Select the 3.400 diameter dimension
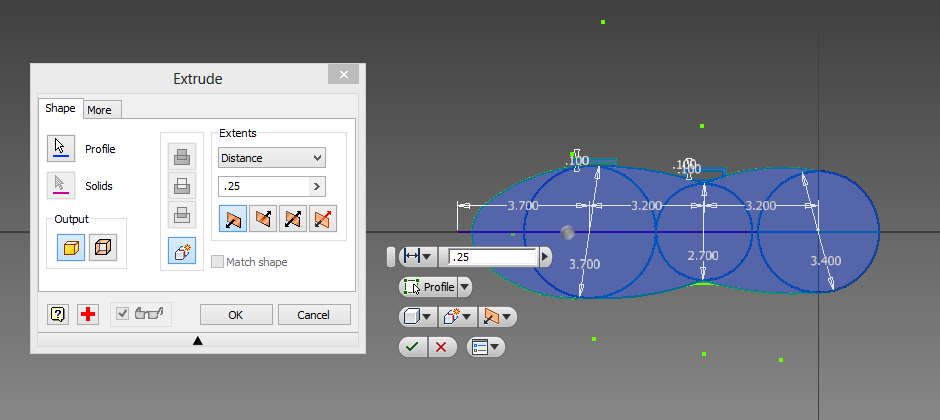Screen dimensions: 940x420 (825, 261)
